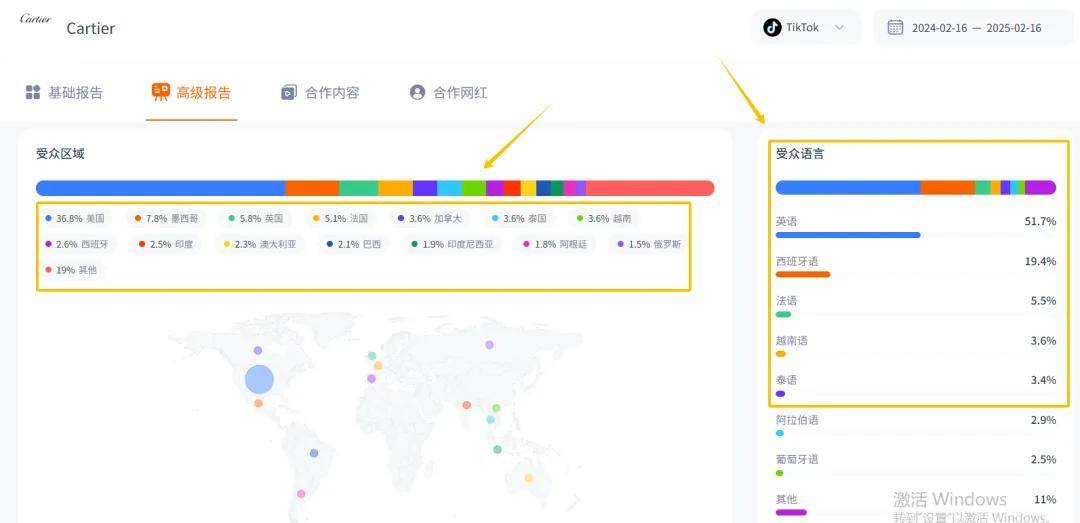The height and width of the screenshot is (523, 1080).
Task: Open the date range picker field
Action: (x=975, y=28)
